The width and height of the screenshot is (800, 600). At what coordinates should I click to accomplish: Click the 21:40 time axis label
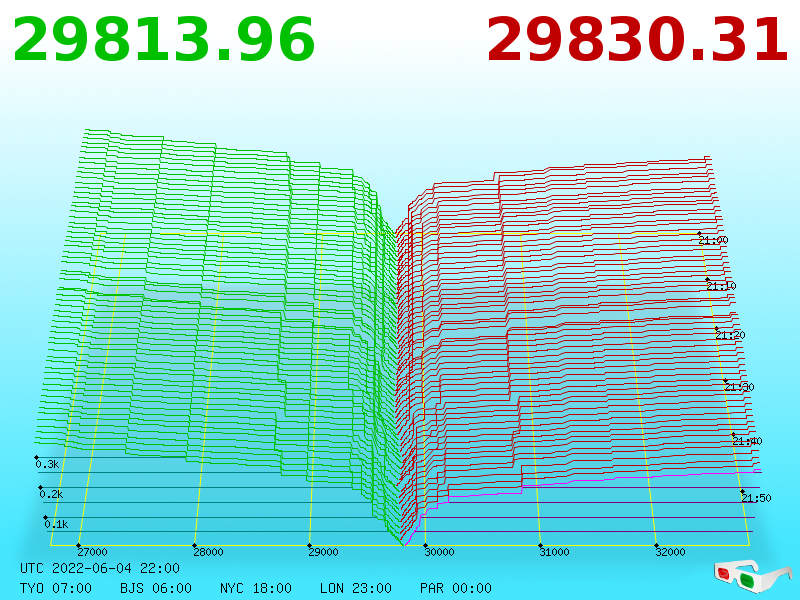pos(747,441)
